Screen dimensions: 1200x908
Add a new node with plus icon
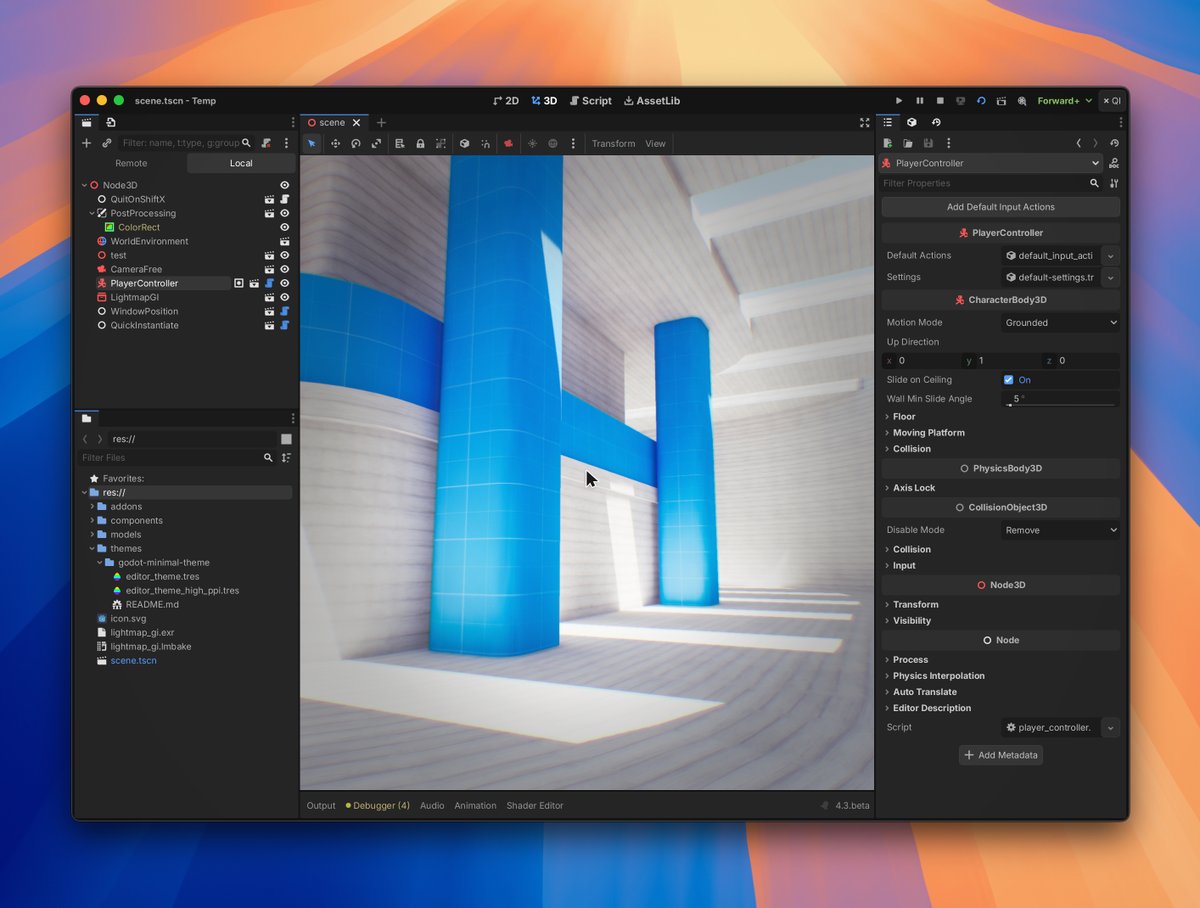[86, 143]
